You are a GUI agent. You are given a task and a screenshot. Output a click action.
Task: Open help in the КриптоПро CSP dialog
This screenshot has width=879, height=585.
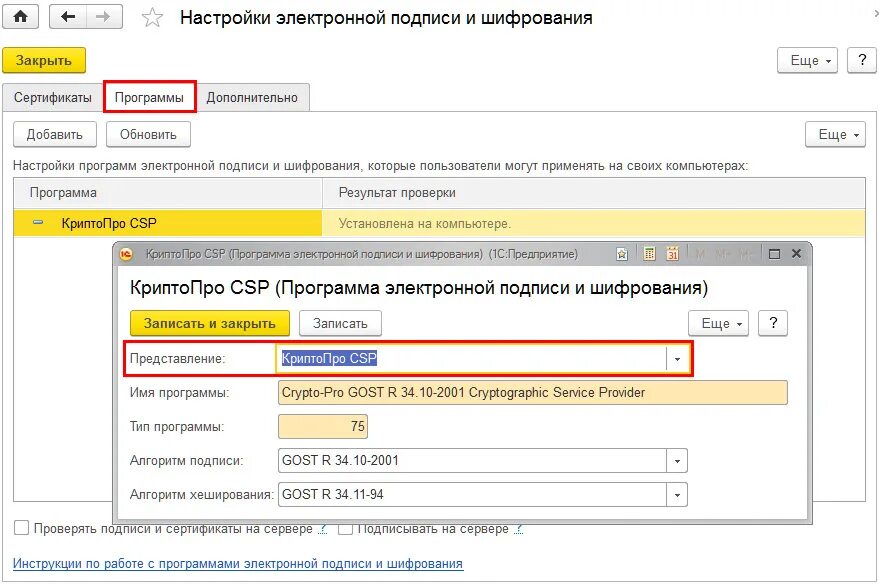tap(773, 323)
